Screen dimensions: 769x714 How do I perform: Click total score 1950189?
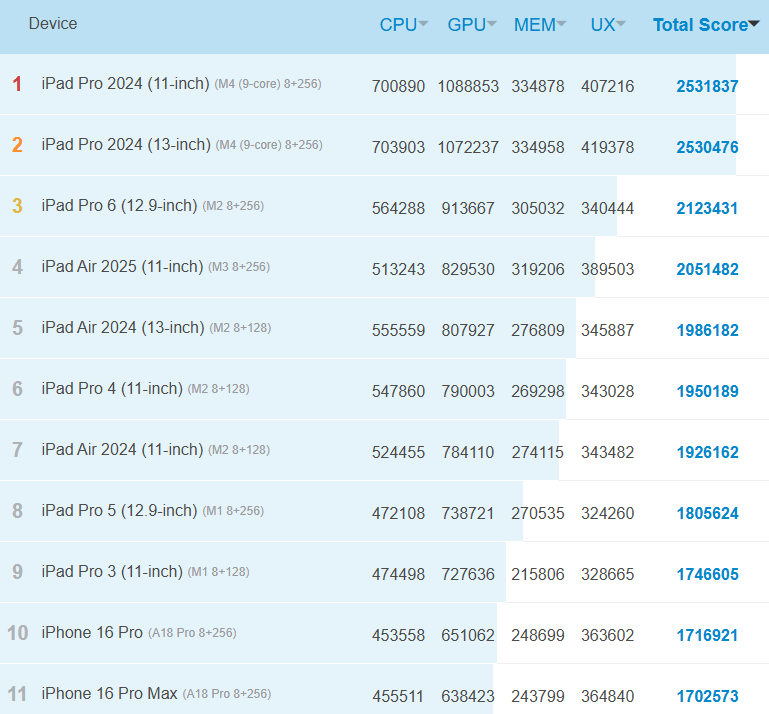click(707, 391)
